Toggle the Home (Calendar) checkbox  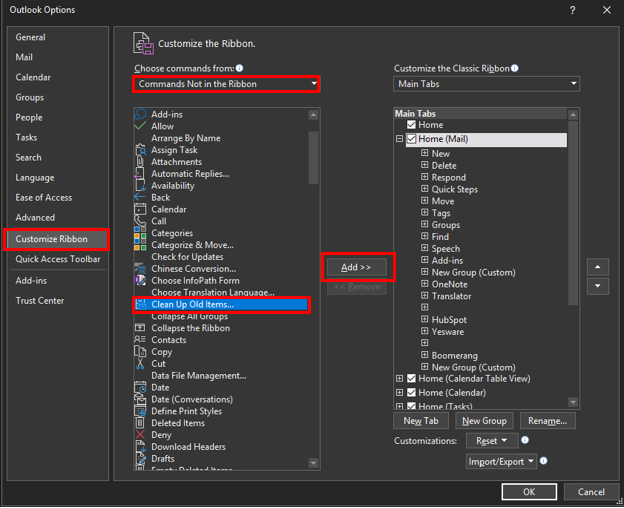(411, 393)
